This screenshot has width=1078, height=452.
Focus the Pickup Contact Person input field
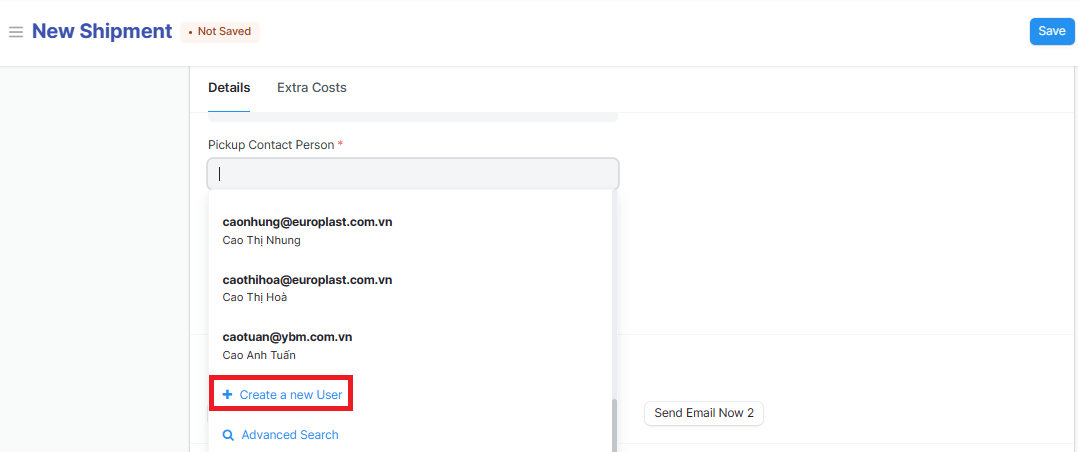(413, 174)
